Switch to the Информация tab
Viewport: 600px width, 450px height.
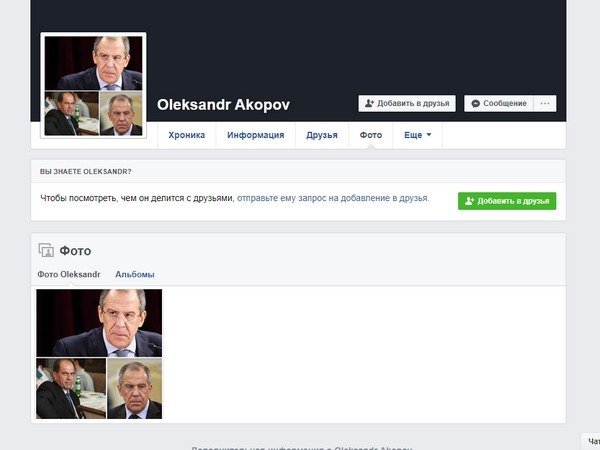click(x=256, y=135)
